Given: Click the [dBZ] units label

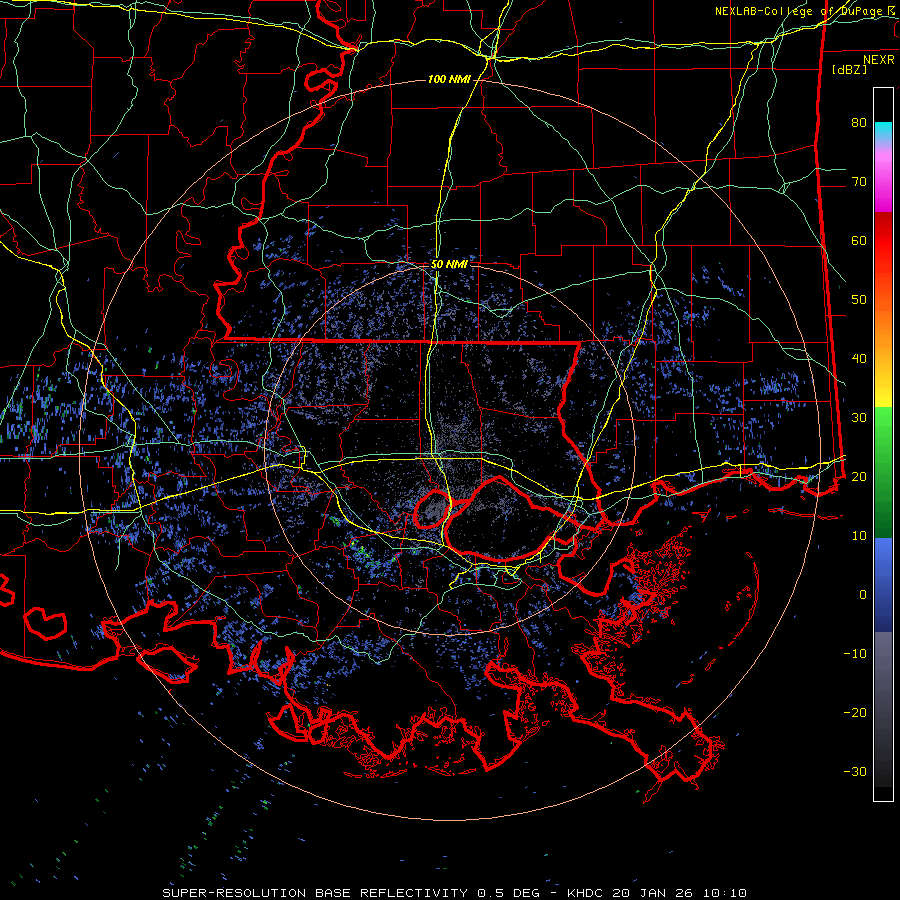Looking at the screenshot, I should pyautogui.click(x=849, y=69).
